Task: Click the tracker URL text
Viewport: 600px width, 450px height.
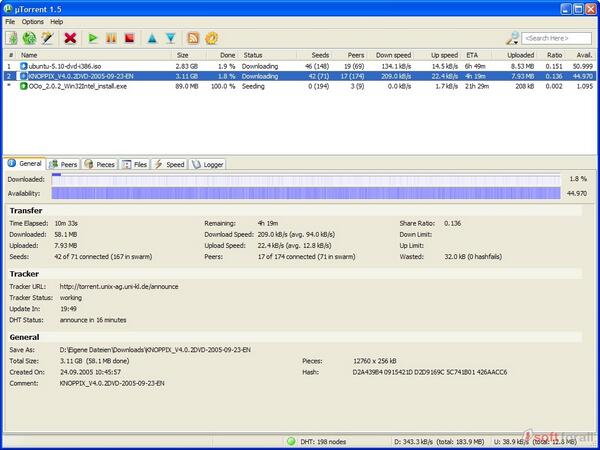Action: click(119, 286)
